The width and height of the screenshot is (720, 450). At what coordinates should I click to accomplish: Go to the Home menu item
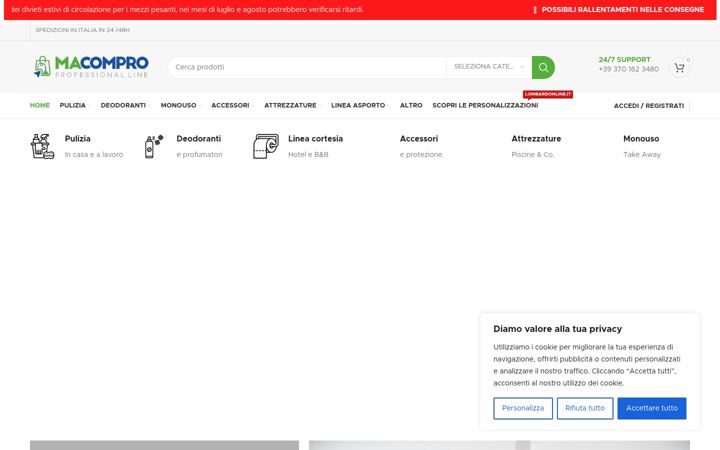point(40,105)
